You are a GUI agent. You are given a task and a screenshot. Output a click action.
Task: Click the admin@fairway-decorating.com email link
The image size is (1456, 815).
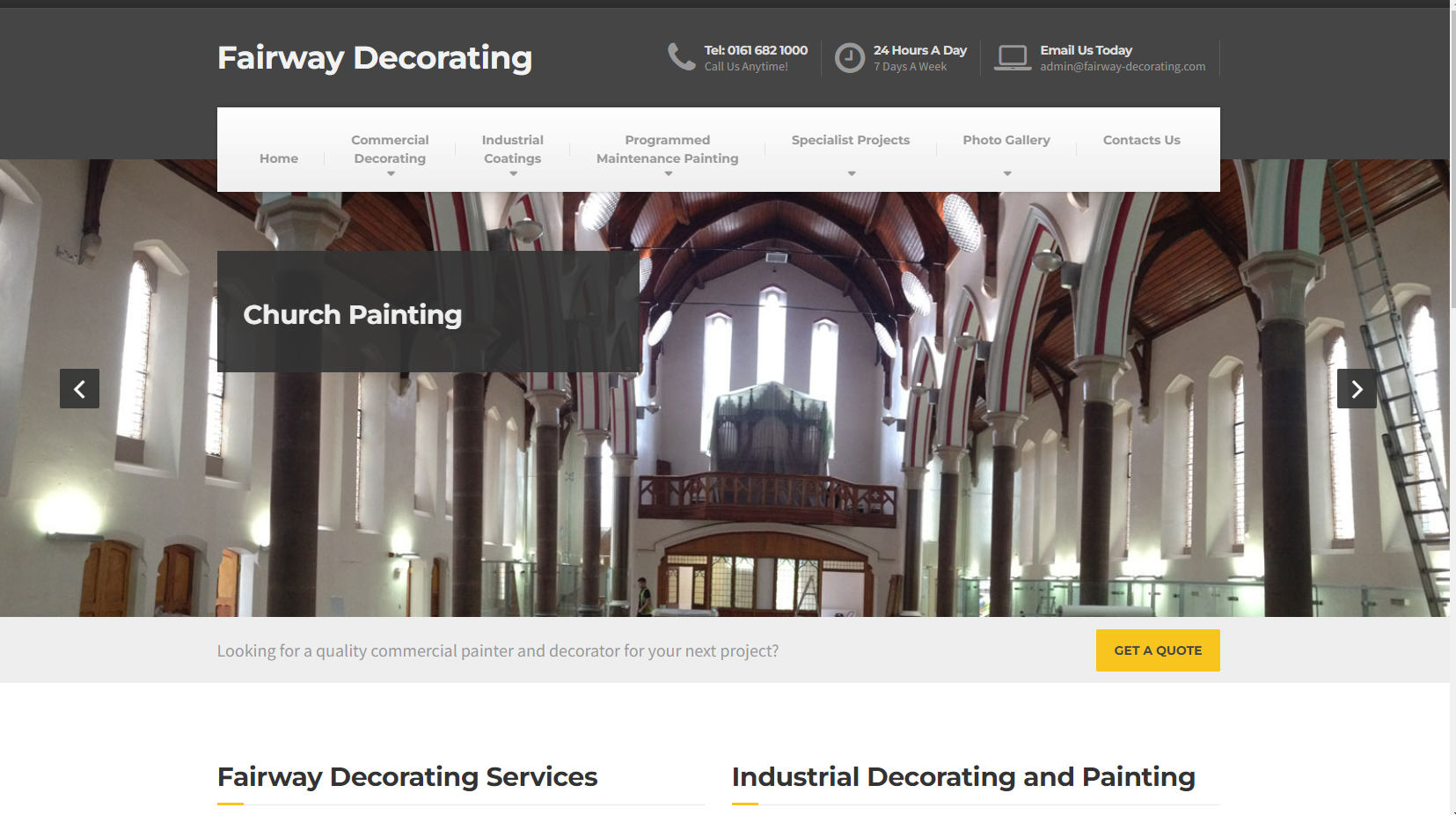click(1122, 66)
